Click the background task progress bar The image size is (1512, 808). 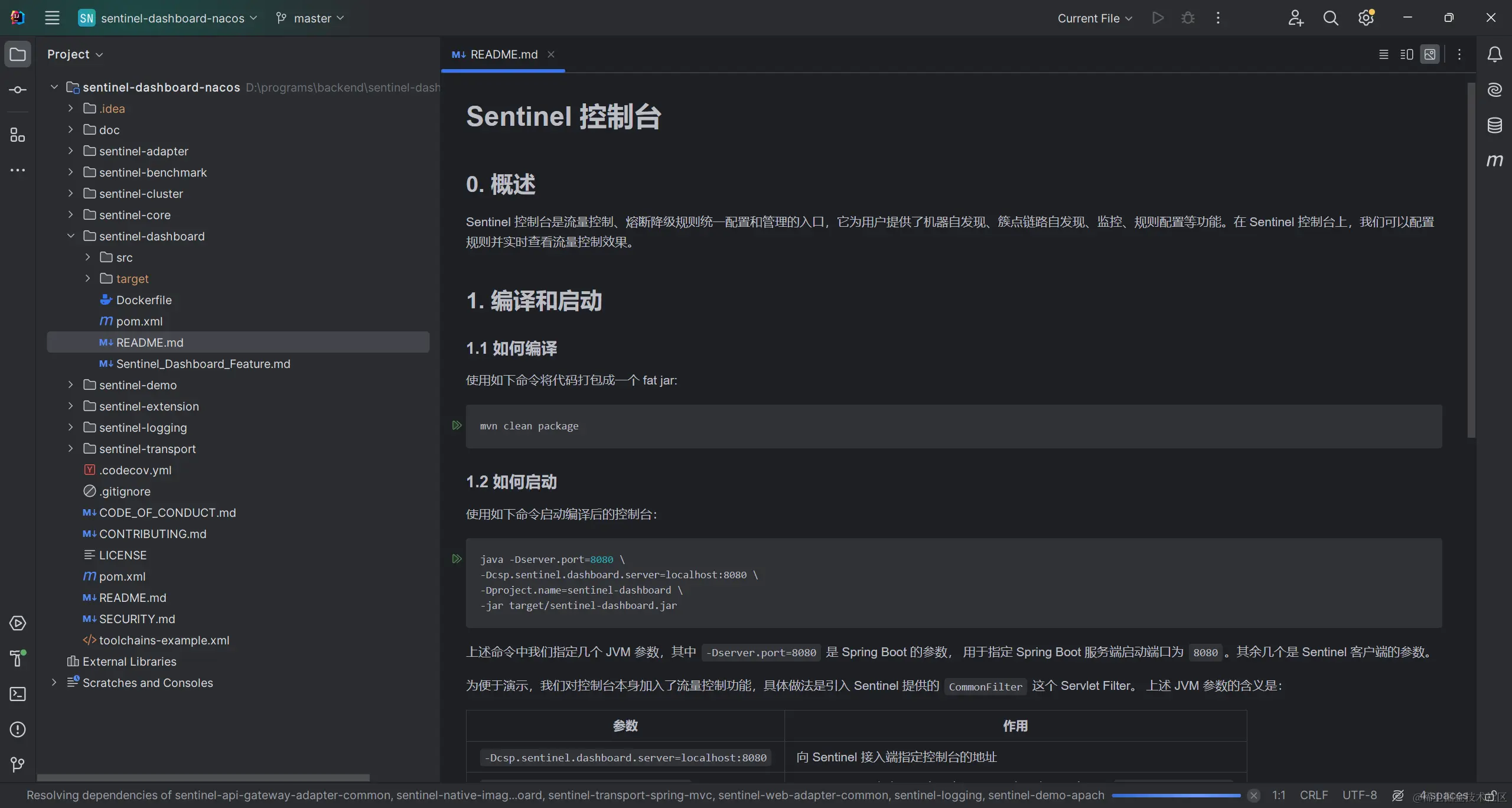[x=1176, y=796]
